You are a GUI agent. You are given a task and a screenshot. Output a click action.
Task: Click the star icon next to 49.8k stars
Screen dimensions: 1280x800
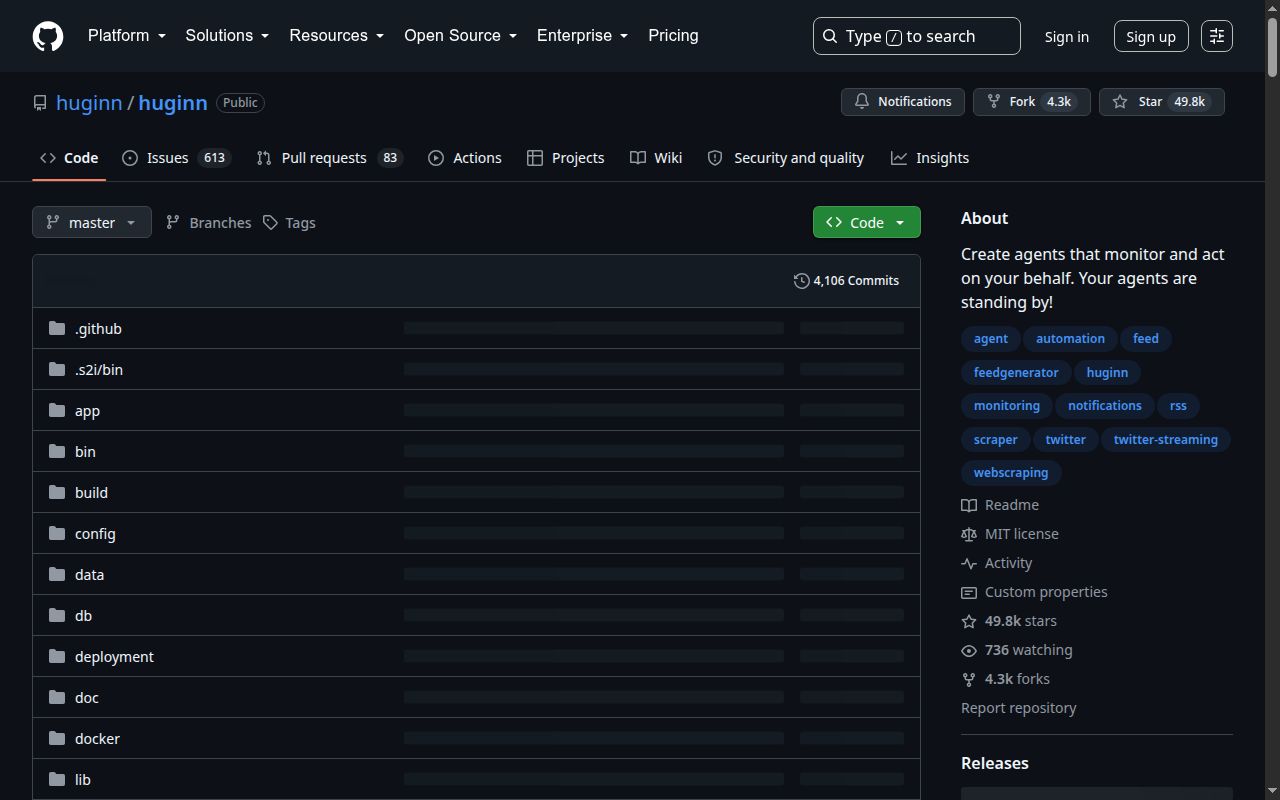click(x=969, y=621)
